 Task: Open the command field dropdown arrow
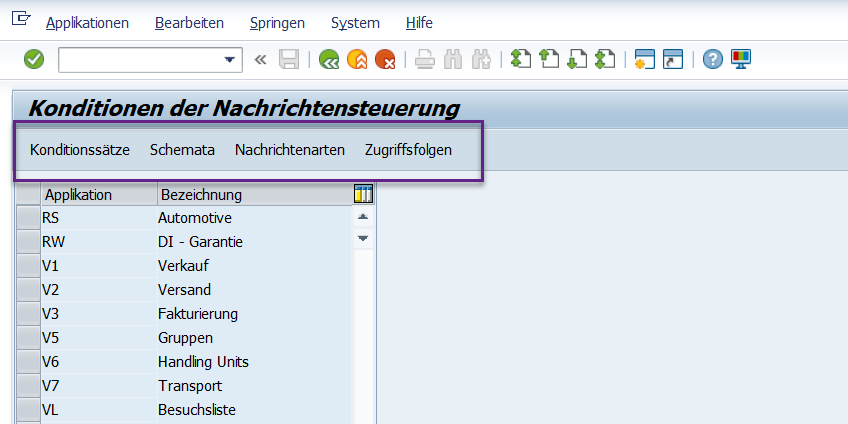point(230,59)
